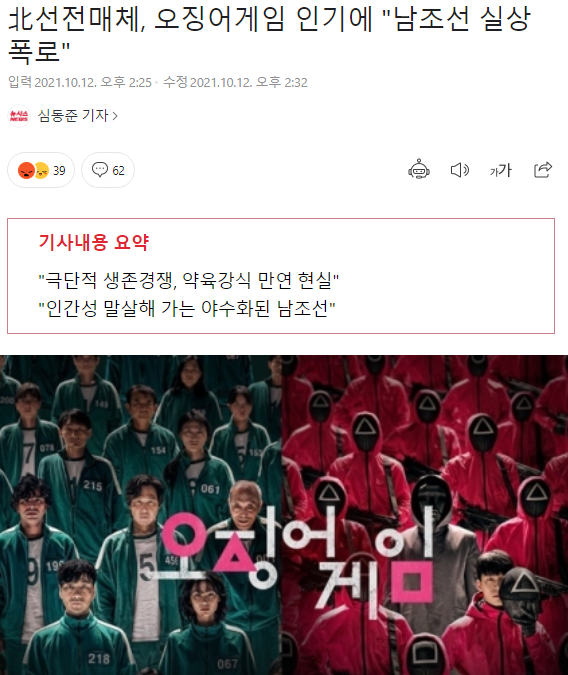Click second summary quote about 야수화된 남조선
Image resolution: width=568 pixels, height=675 pixels.
click(x=187, y=308)
